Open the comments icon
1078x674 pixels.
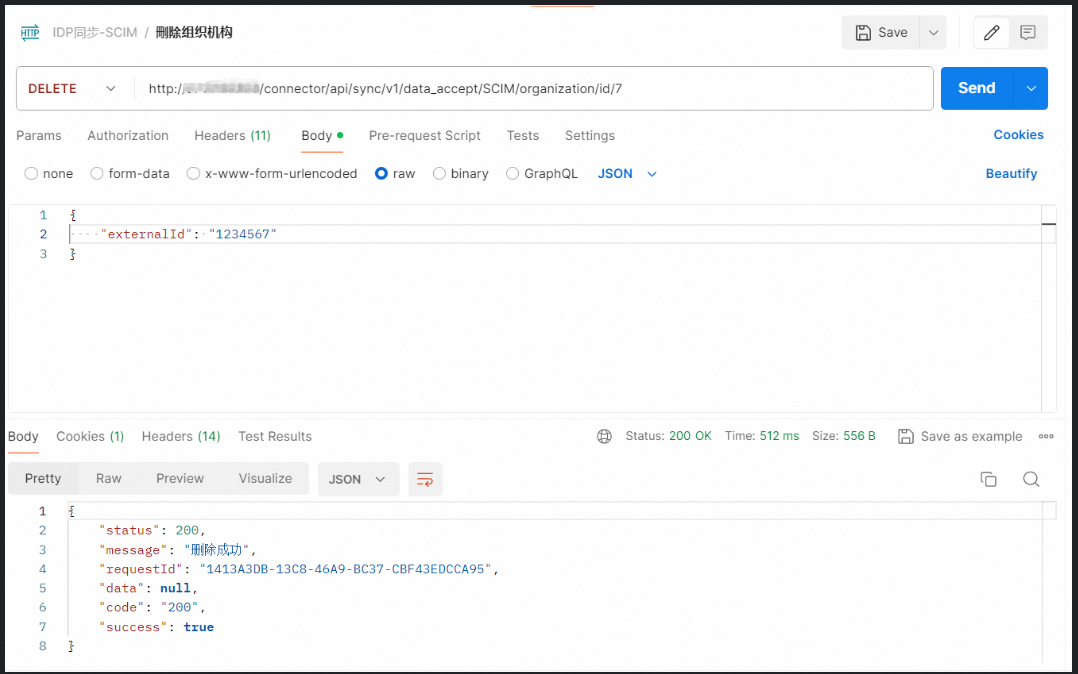coord(1027,33)
